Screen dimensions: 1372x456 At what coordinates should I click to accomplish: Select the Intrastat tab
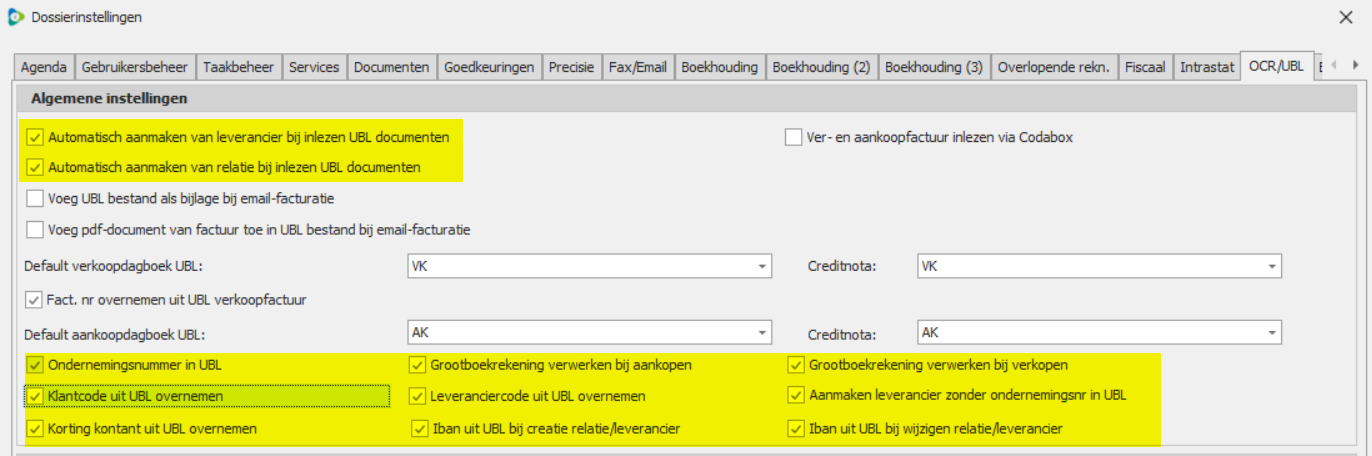coord(1207,67)
